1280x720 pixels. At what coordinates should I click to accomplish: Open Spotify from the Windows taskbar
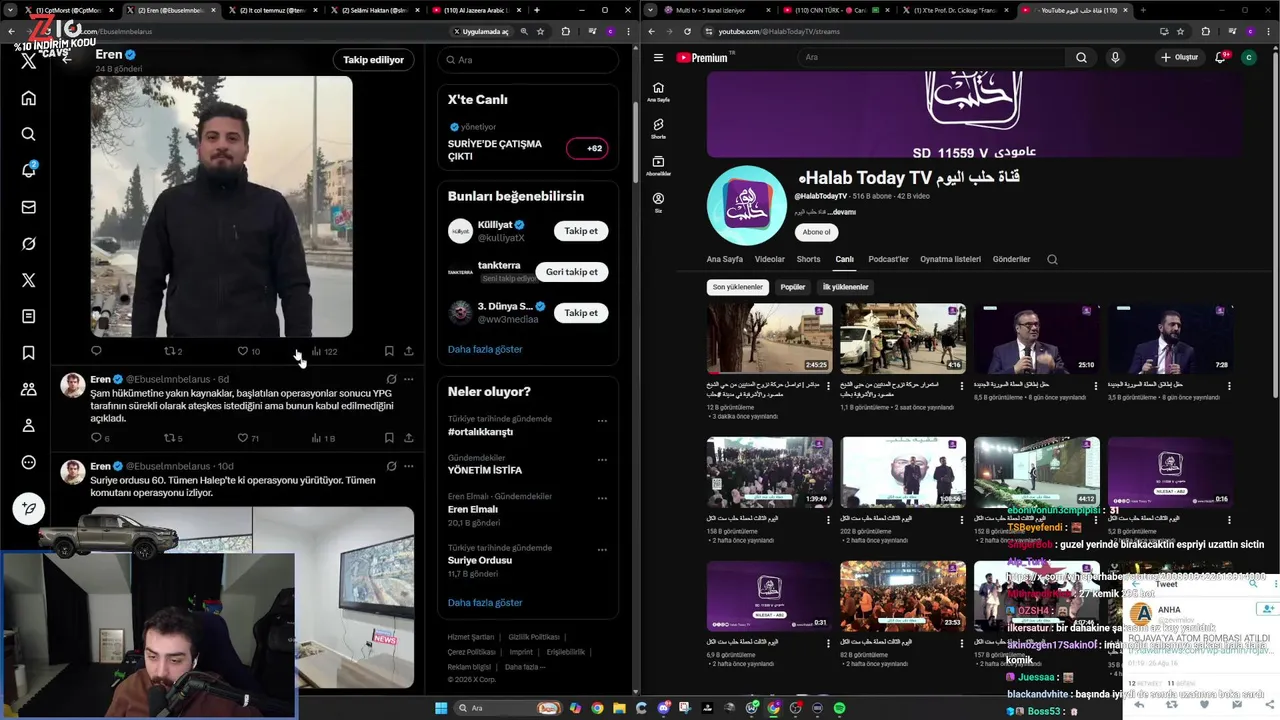point(839,708)
